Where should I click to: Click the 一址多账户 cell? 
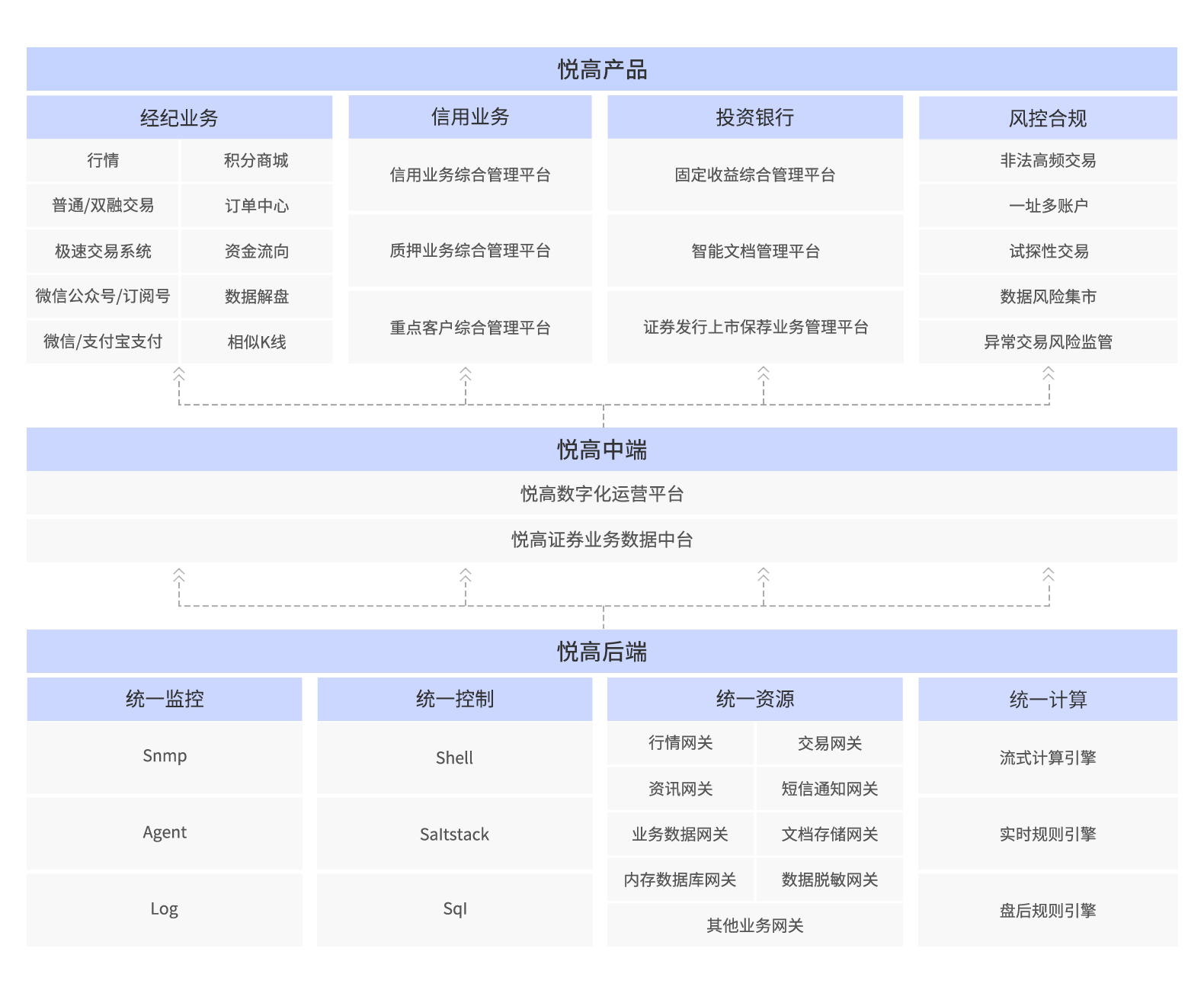point(1048,206)
